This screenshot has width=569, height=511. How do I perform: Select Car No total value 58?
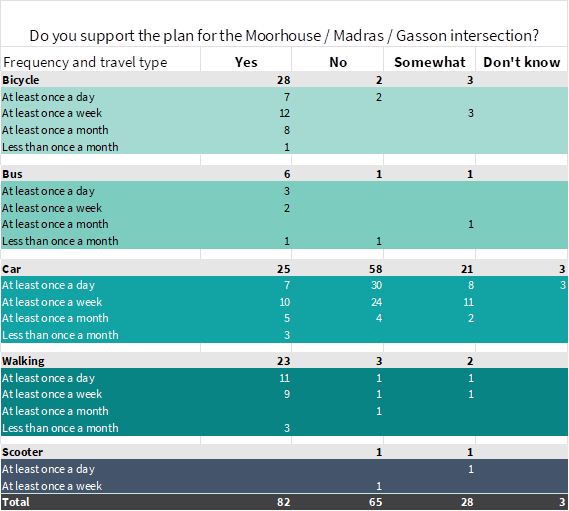(x=376, y=269)
